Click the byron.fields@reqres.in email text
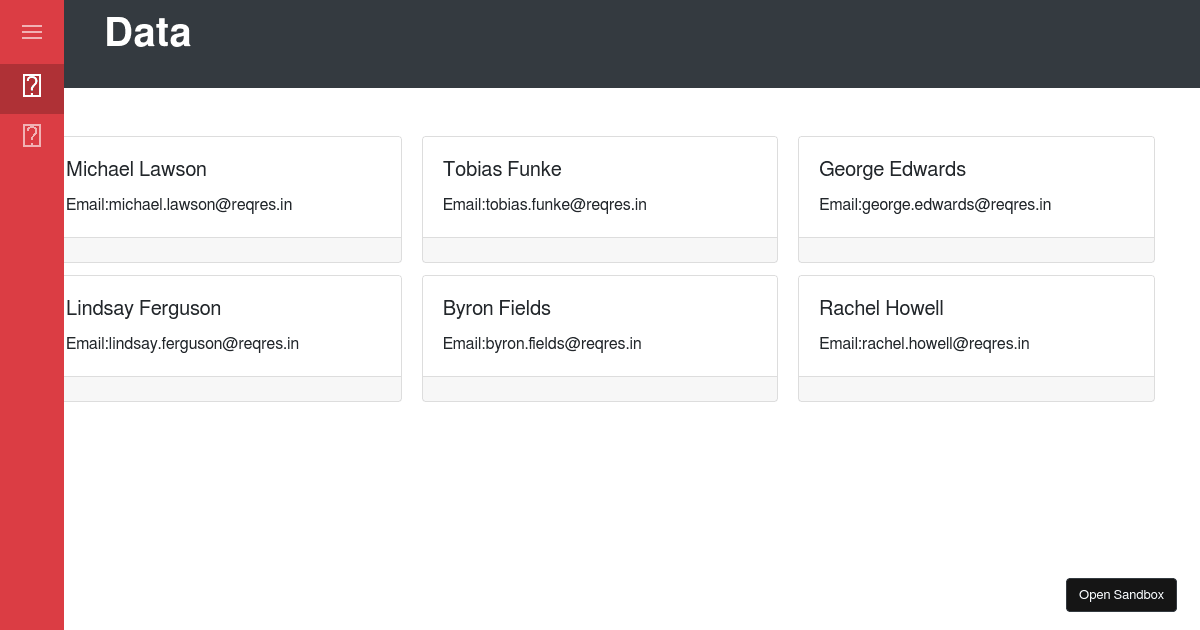Screen dimensions: 1200x630 (x=564, y=344)
